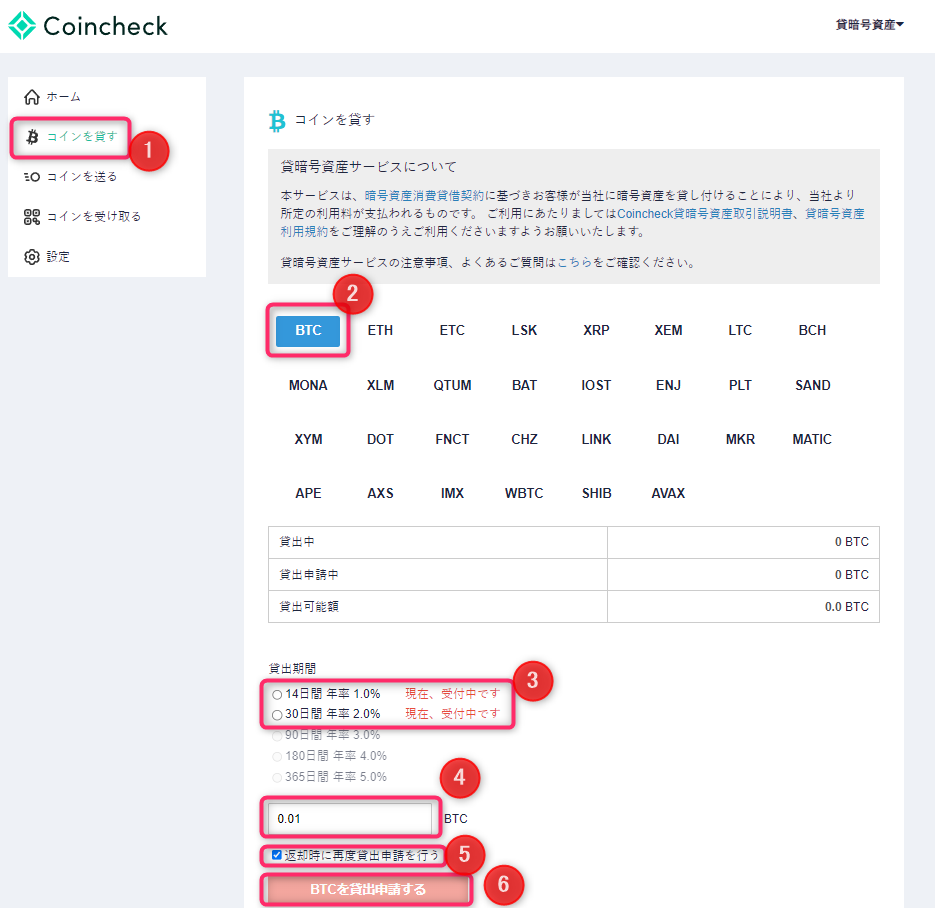Image resolution: width=935 pixels, height=908 pixels.
Task: Click the 貸出申請中 0 BTC value
Action: [x=852, y=575]
